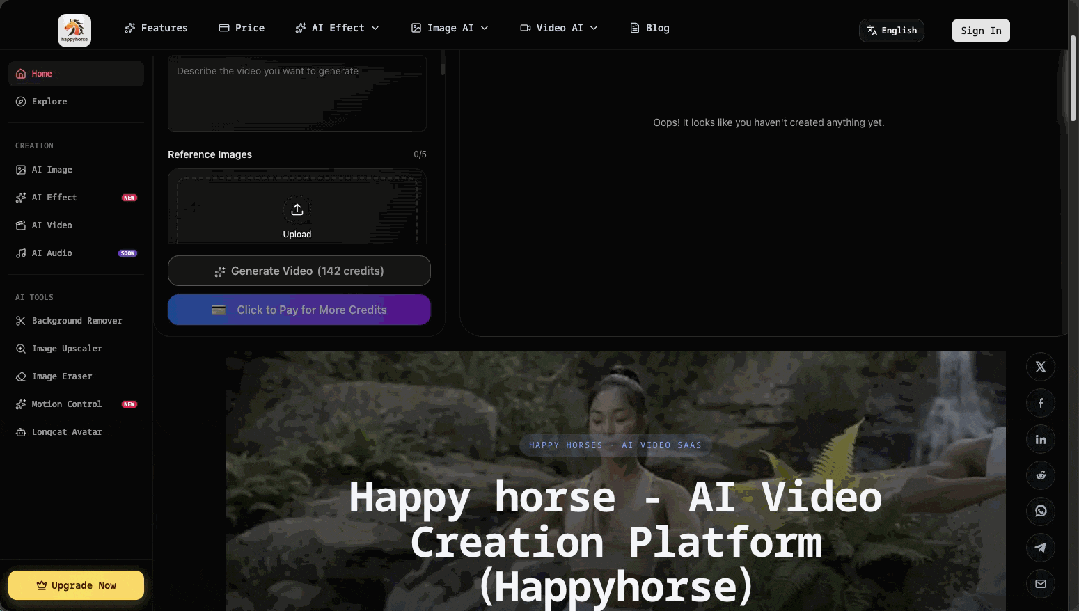Share on Reddit
Screen dimensions: 1079x611
(x=1040, y=475)
